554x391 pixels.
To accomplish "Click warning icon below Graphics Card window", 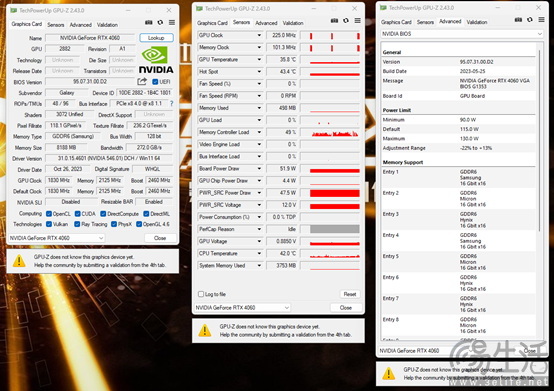I will [x=19, y=261].
